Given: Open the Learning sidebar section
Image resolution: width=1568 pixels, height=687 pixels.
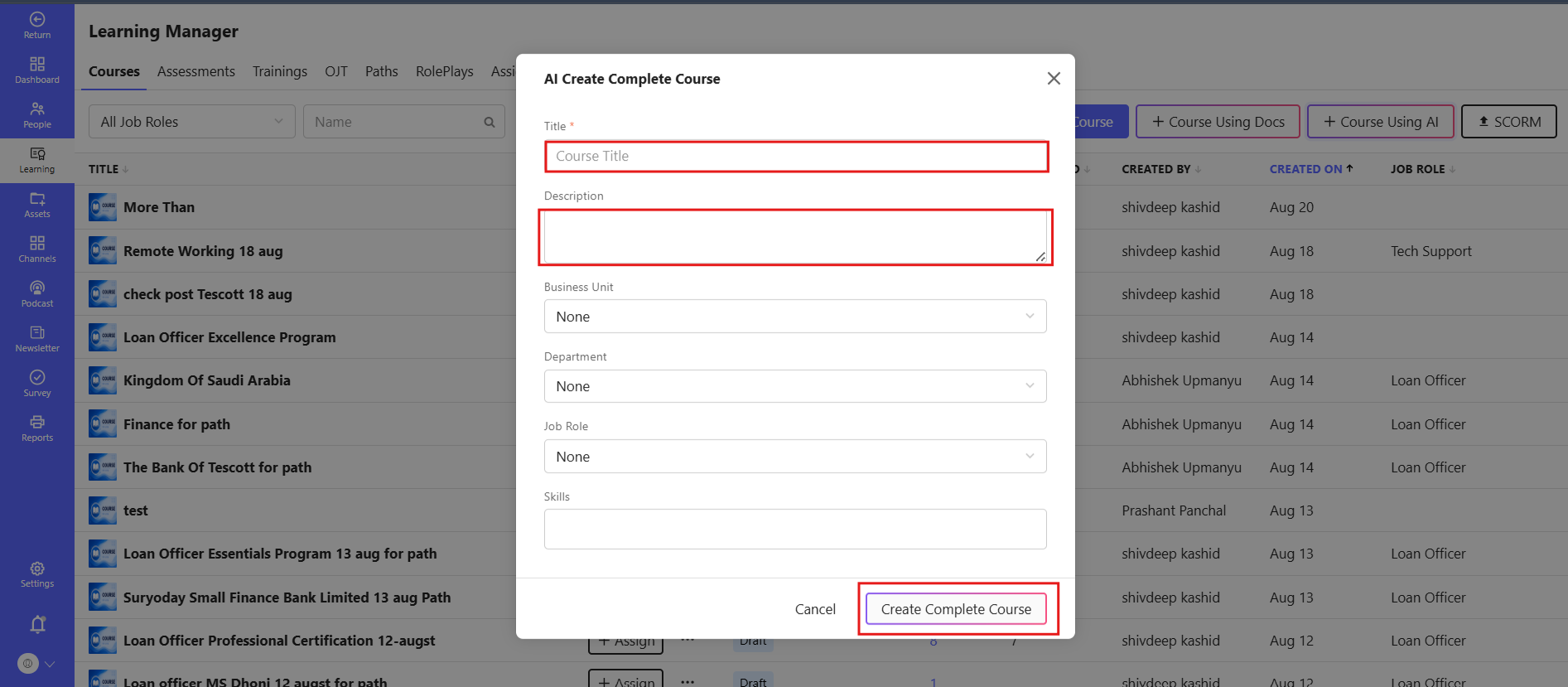Looking at the screenshot, I should (x=37, y=160).
